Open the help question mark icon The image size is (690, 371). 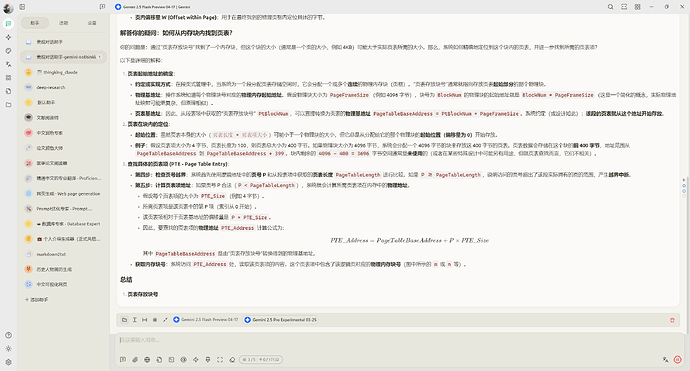[x=8, y=335]
